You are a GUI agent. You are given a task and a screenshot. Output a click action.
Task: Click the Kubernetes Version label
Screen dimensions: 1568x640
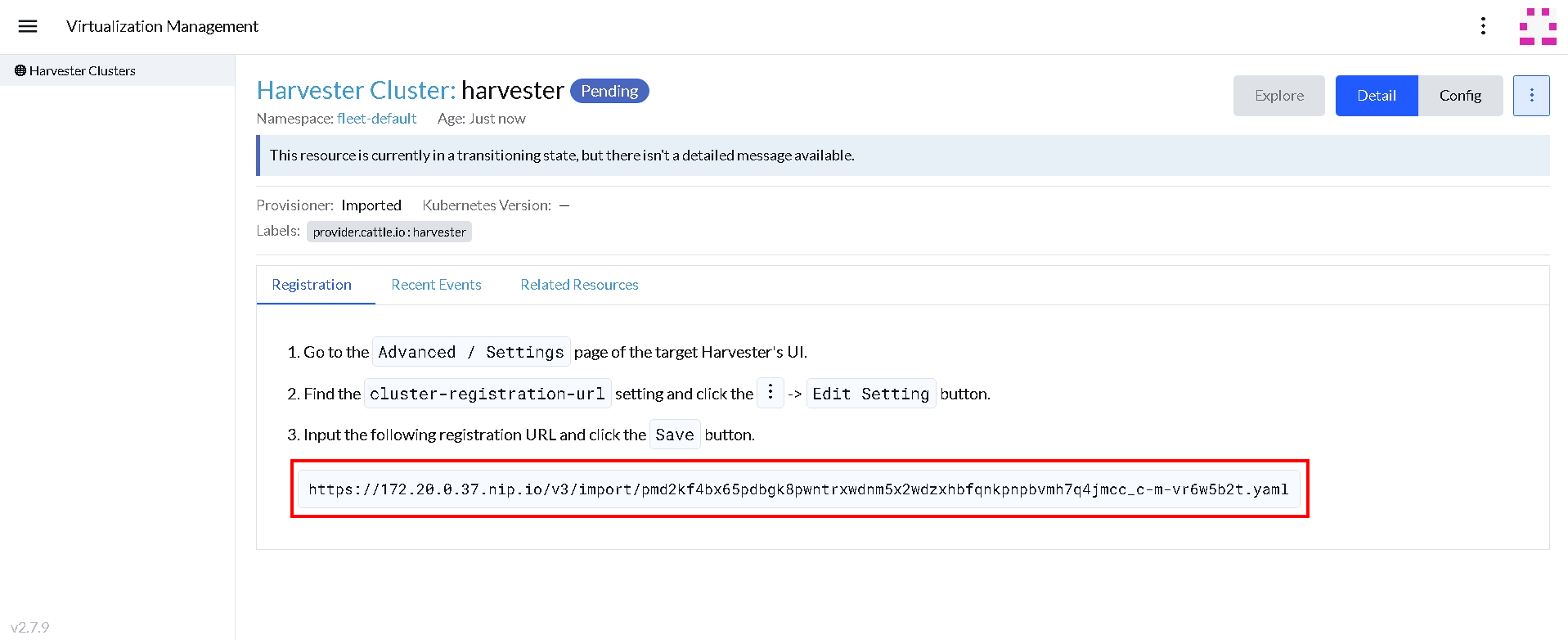[487, 205]
